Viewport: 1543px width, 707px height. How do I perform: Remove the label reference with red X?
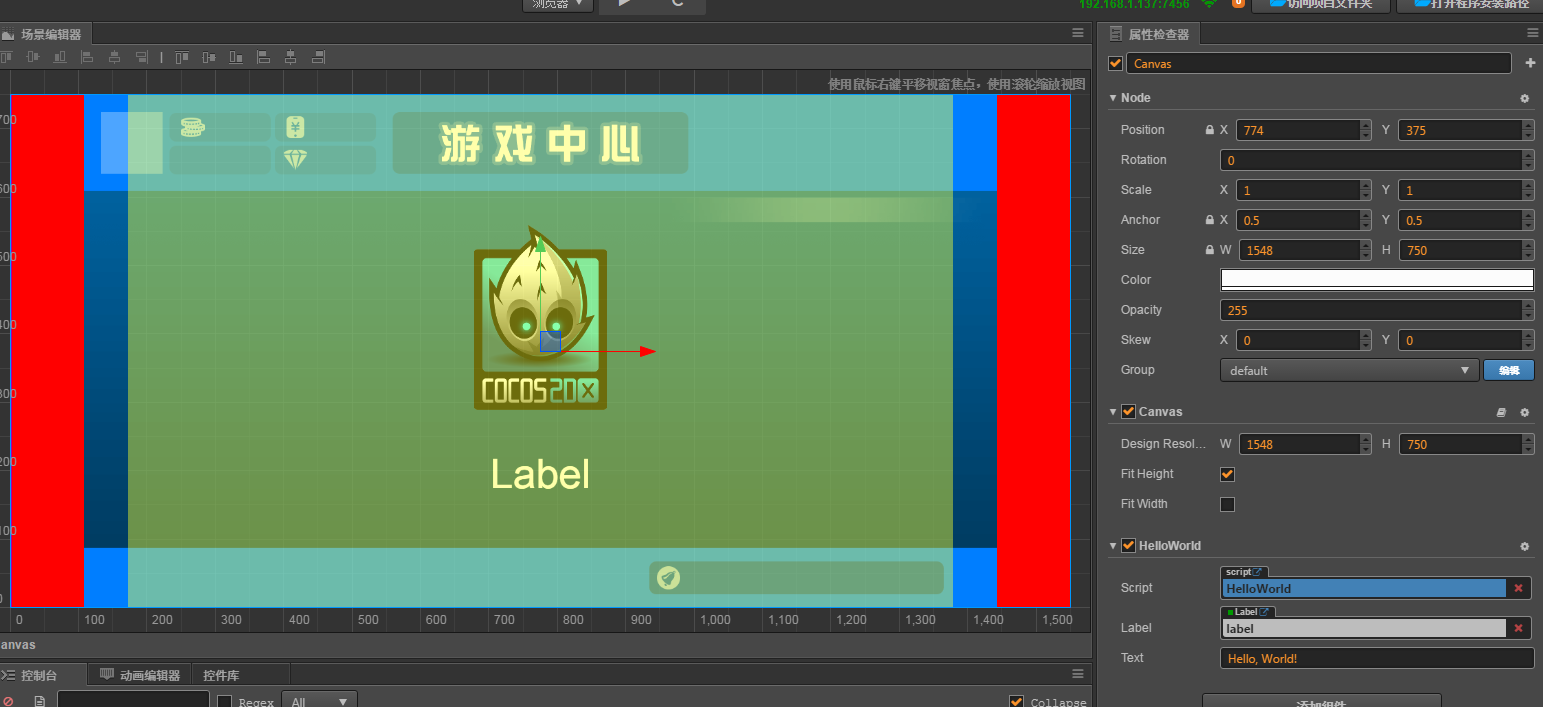point(1518,628)
